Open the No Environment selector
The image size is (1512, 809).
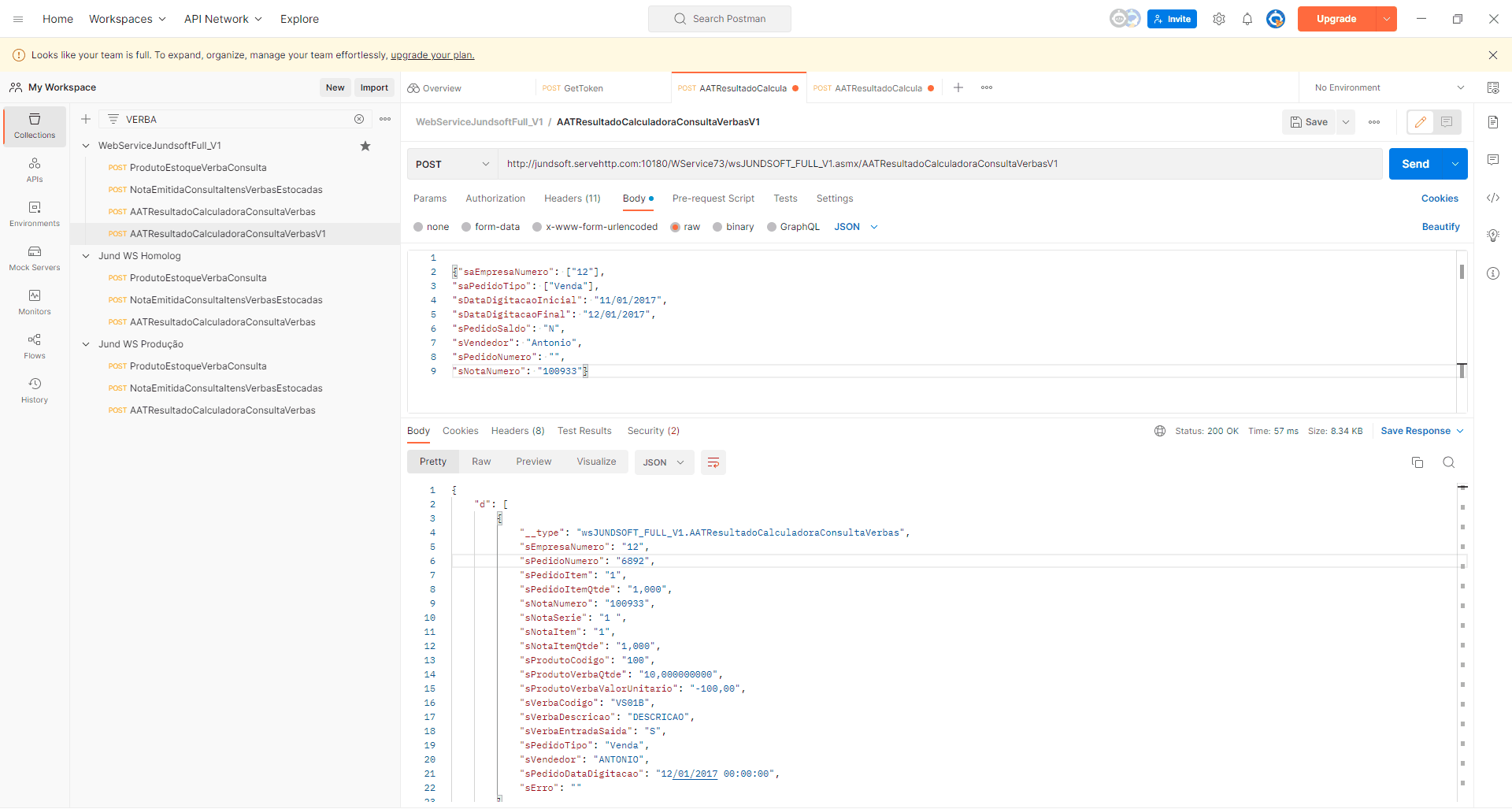pyautogui.click(x=1389, y=87)
